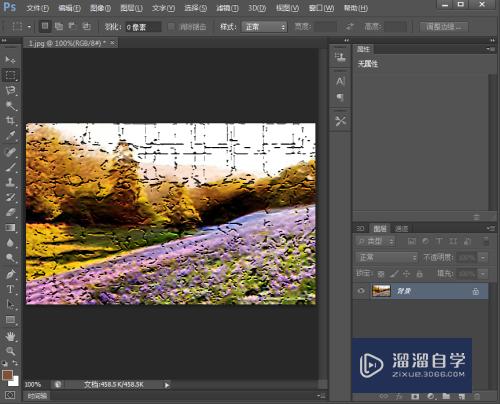Select the Path Selection tool
500x404 pixels.
[10, 304]
